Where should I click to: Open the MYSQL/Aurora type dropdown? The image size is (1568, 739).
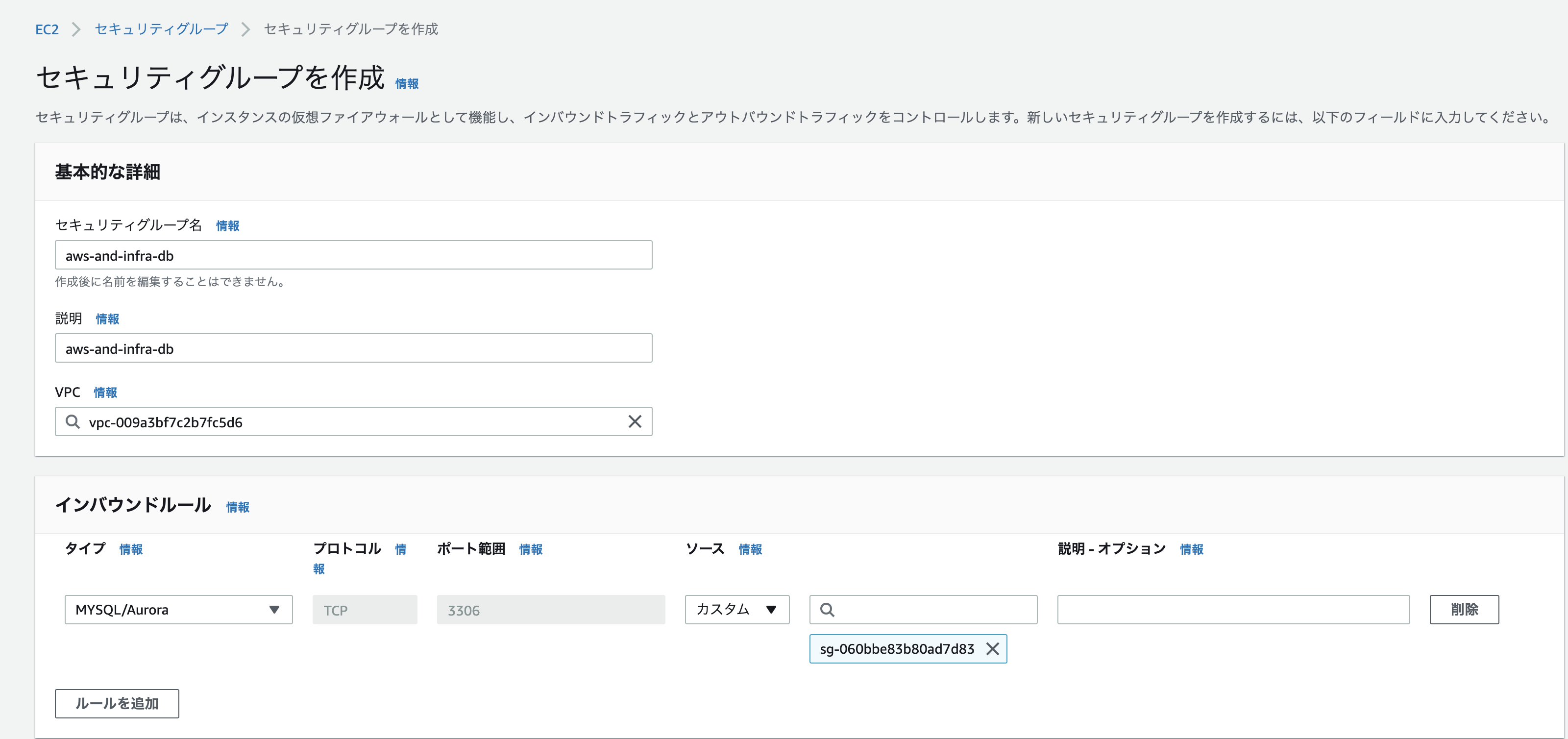point(178,609)
